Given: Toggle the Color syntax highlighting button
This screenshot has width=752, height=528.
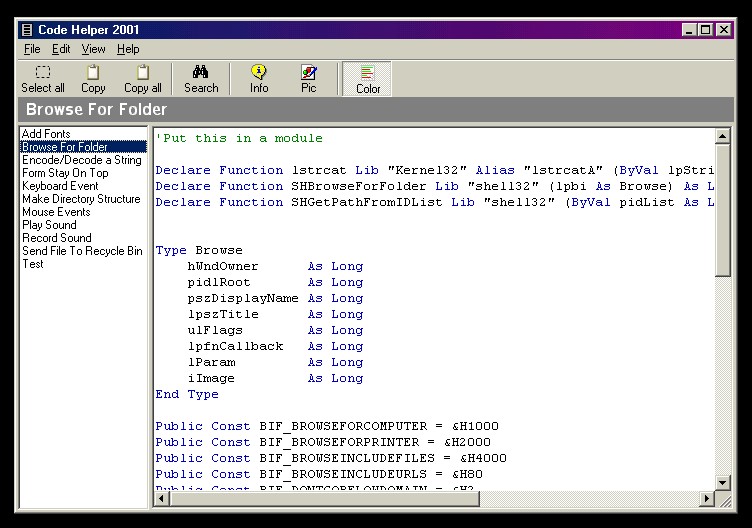Looking at the screenshot, I should (x=367, y=79).
